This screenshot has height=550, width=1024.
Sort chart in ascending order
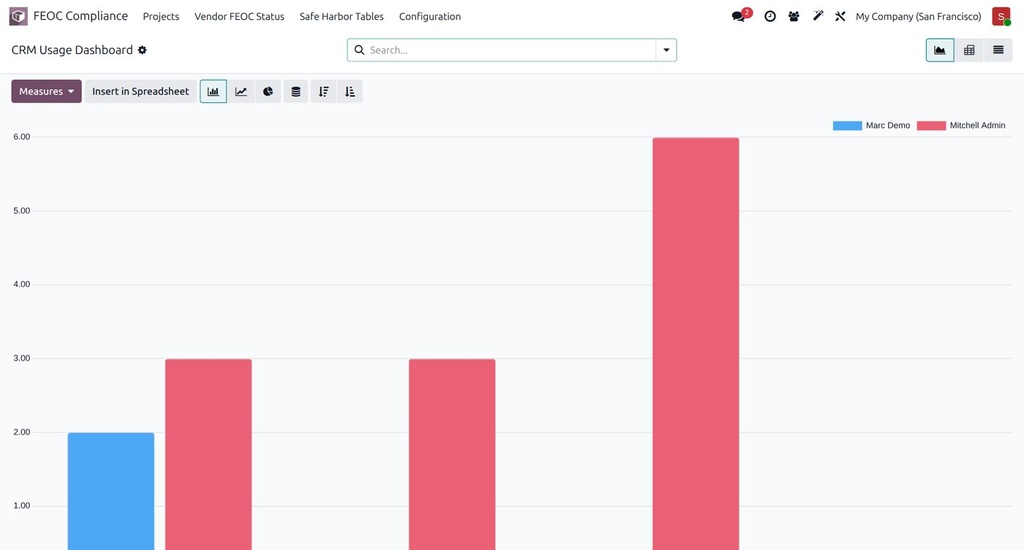(x=350, y=91)
